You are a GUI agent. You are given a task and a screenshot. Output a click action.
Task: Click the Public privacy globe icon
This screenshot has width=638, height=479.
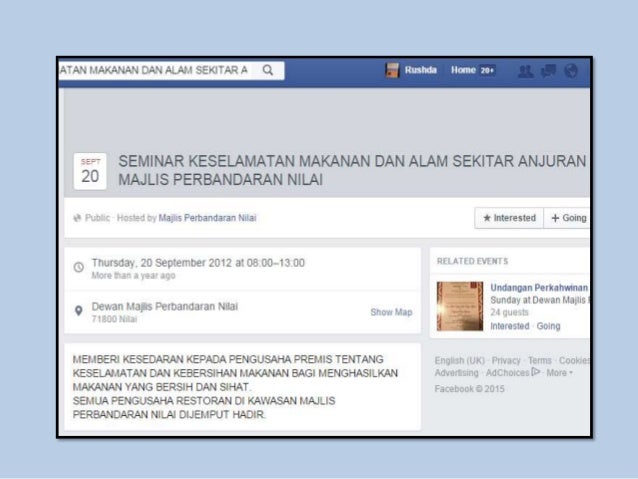(77, 218)
